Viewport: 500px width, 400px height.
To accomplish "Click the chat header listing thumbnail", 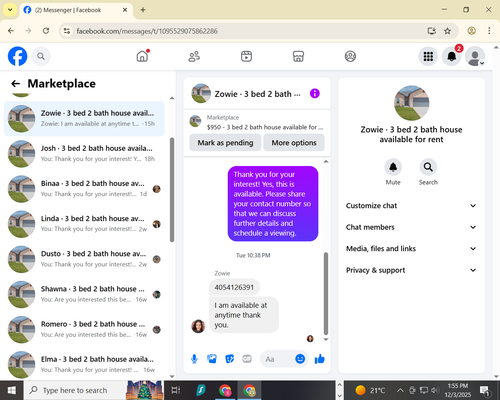I will pyautogui.click(x=201, y=94).
